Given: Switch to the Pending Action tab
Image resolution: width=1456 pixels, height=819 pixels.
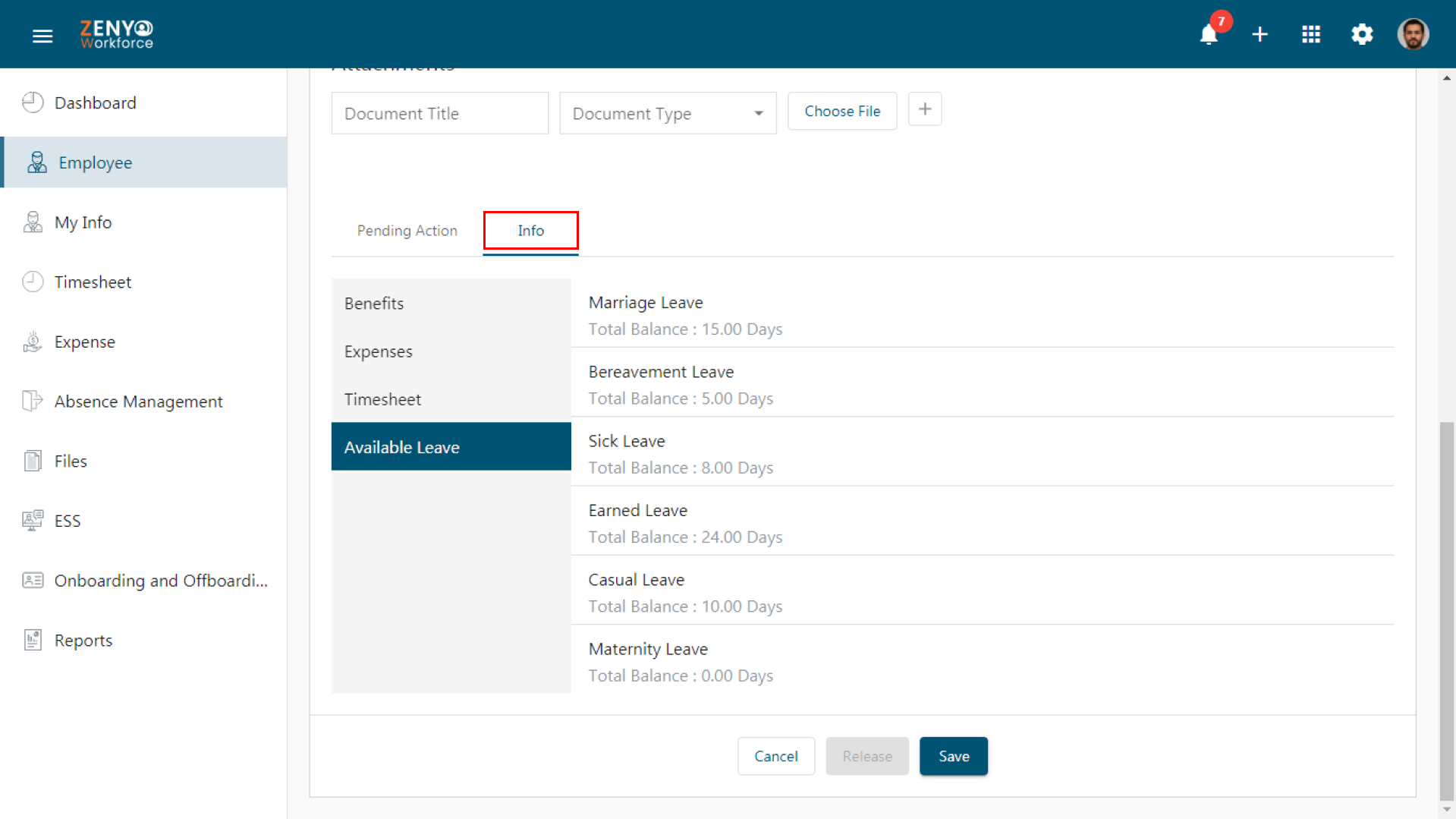Looking at the screenshot, I should (x=407, y=231).
